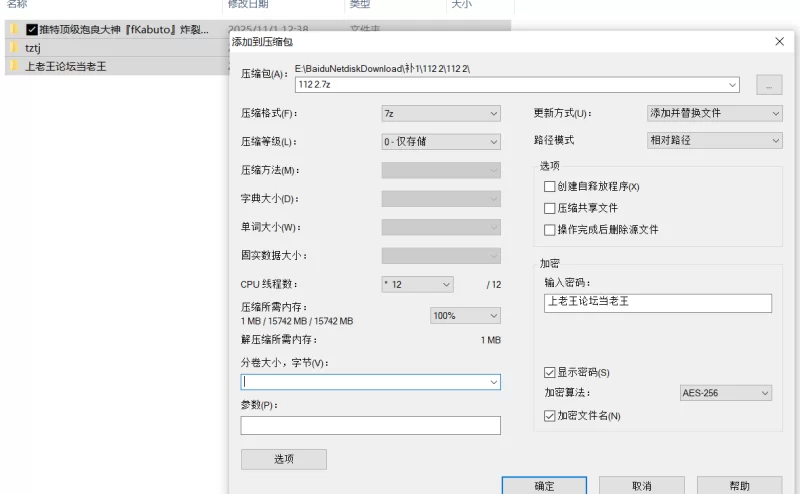800x494 pixels.
Task: Click the 参数 input field
Action: (x=370, y=426)
